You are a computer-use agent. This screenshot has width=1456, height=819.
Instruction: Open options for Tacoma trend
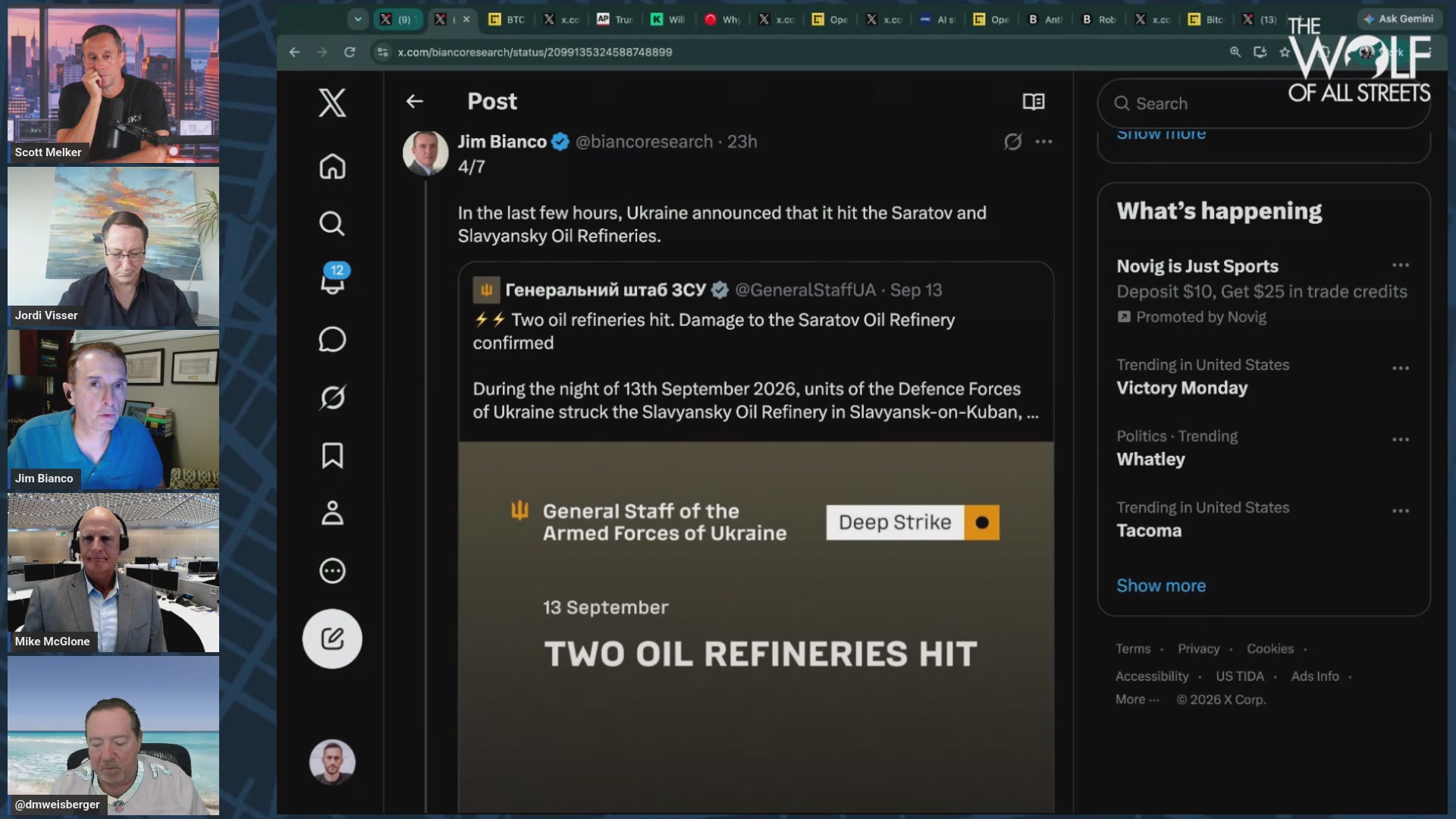point(1401,511)
